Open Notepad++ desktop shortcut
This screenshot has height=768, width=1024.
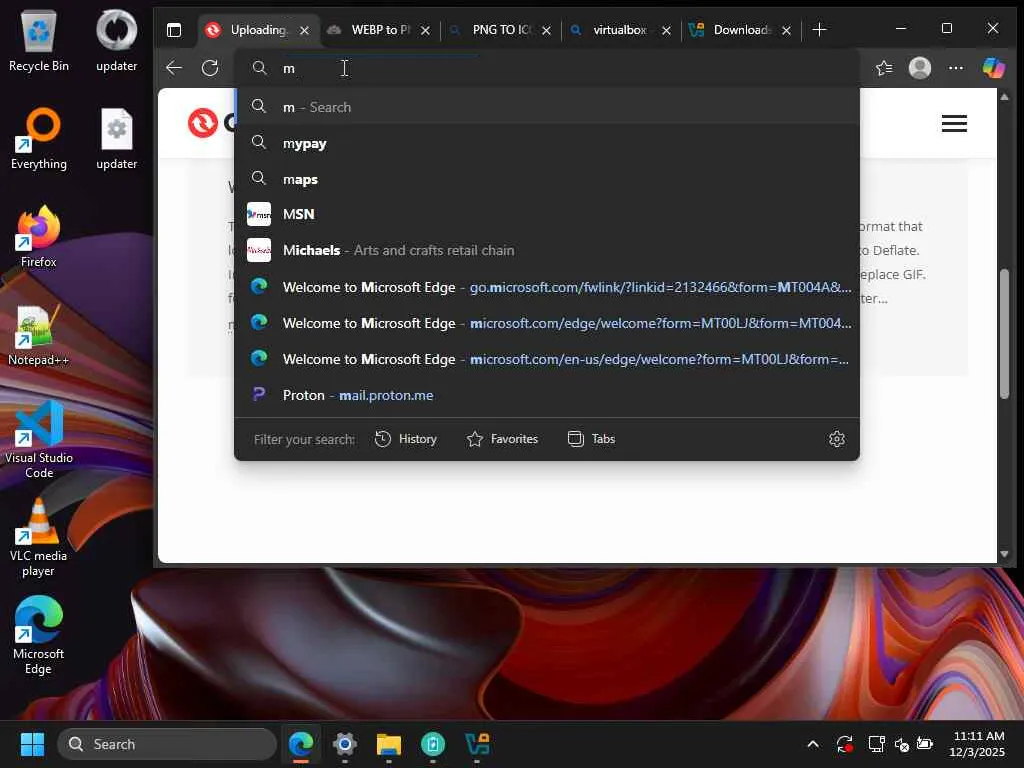(x=39, y=334)
